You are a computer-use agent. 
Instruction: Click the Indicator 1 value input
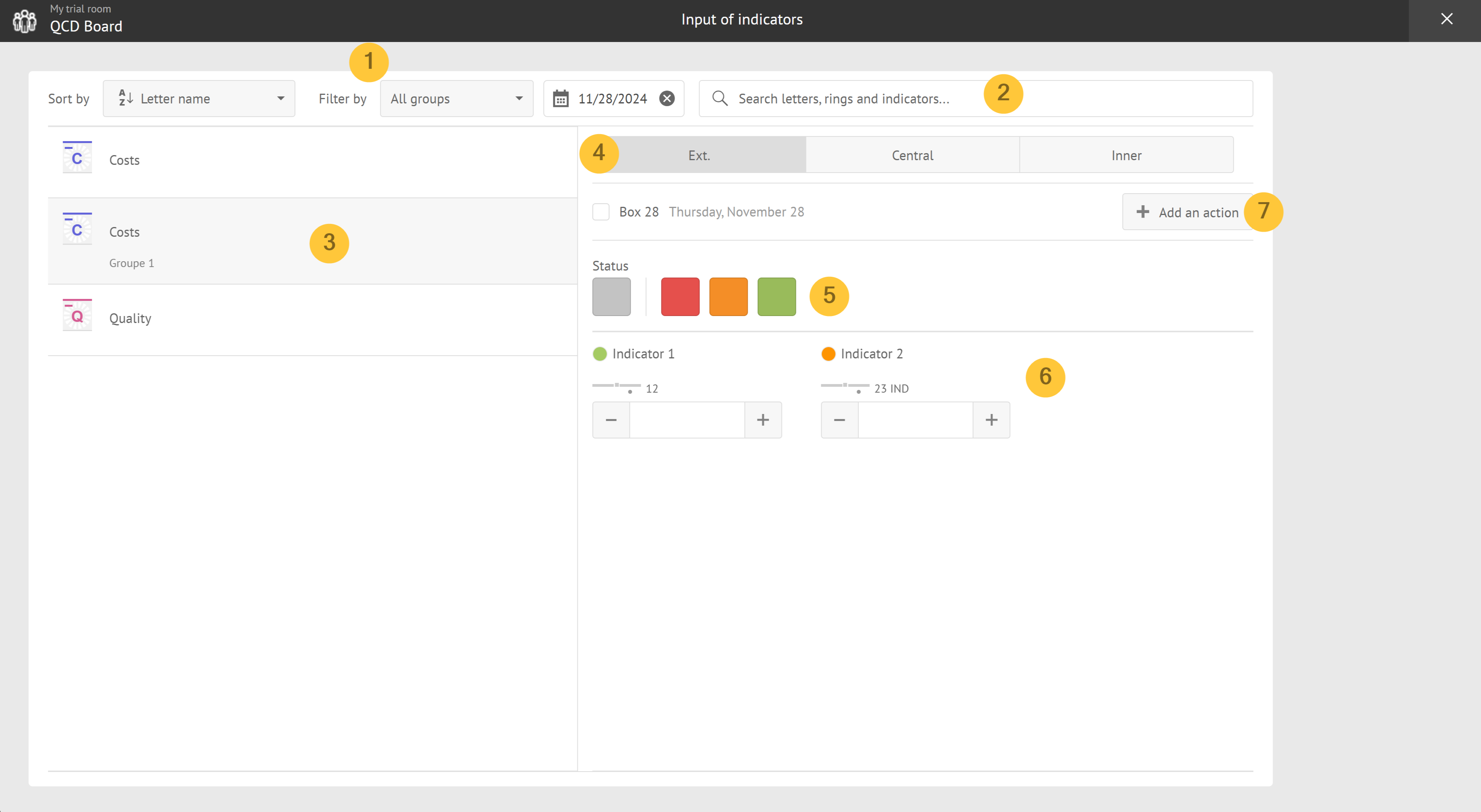click(x=687, y=420)
